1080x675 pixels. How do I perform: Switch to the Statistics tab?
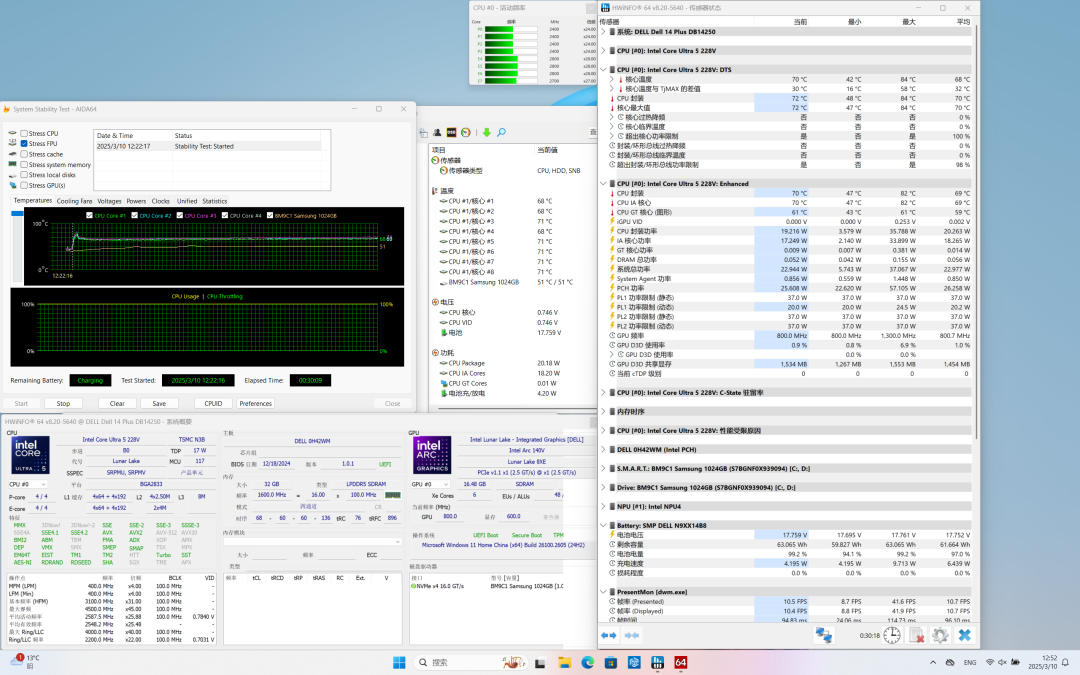pos(214,201)
